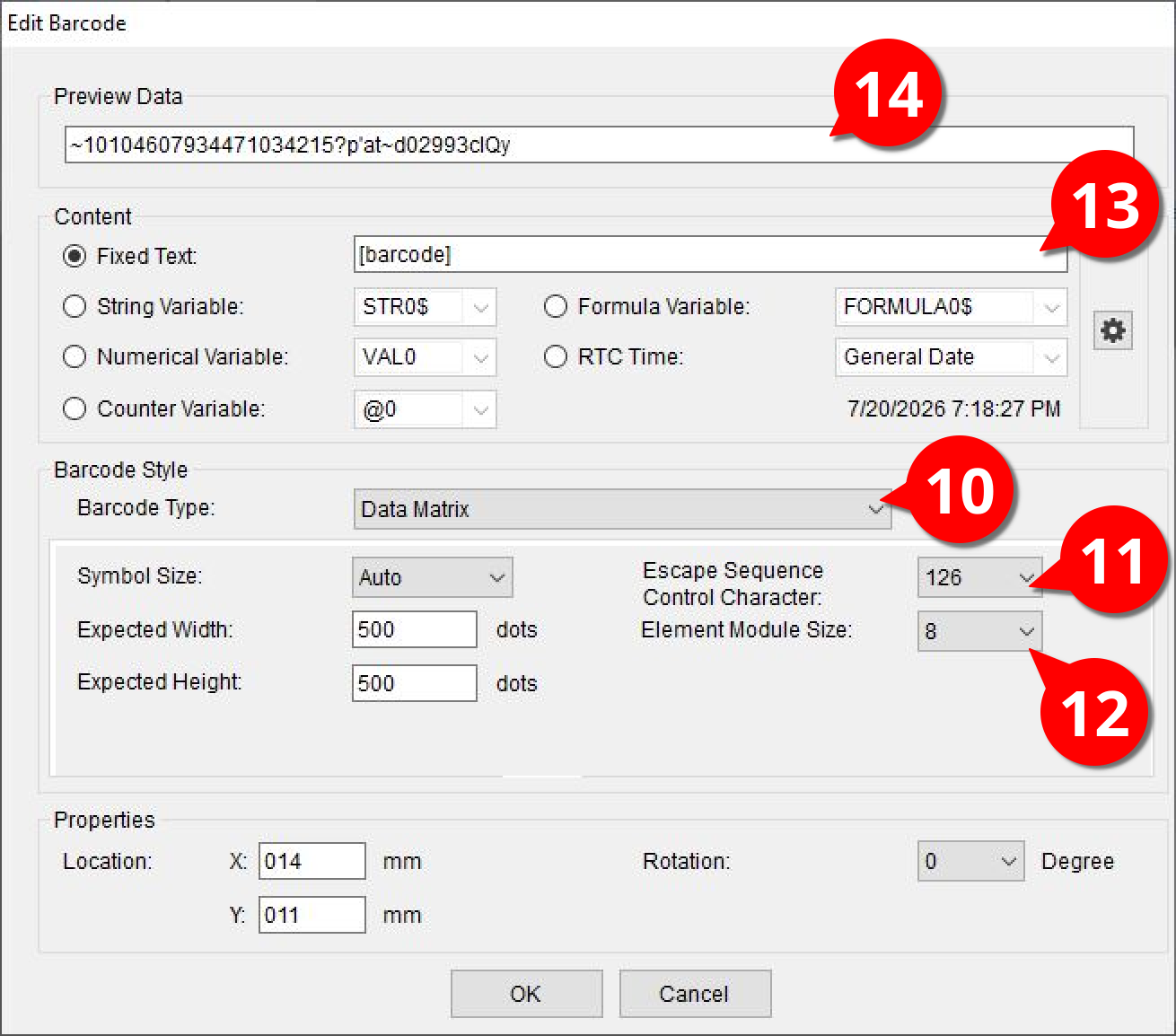Select the RTC Time radio option
Viewport: 1176px width, 1036px height.
(556, 356)
